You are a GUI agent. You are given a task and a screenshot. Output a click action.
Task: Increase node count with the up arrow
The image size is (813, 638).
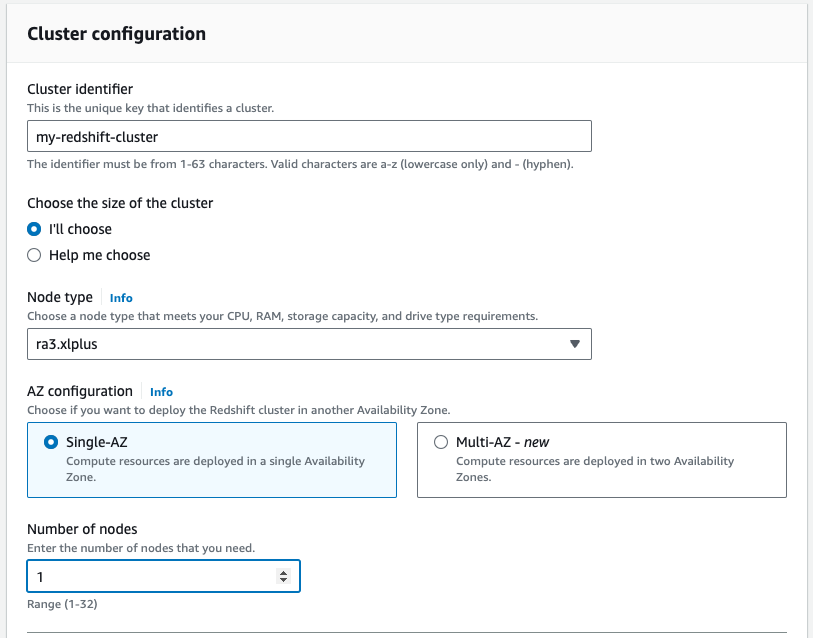(283, 572)
